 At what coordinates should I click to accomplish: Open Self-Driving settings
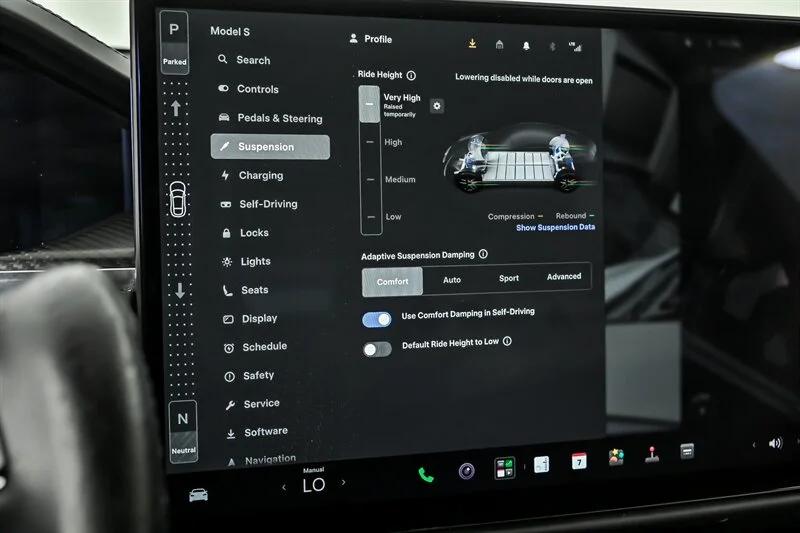(259, 204)
